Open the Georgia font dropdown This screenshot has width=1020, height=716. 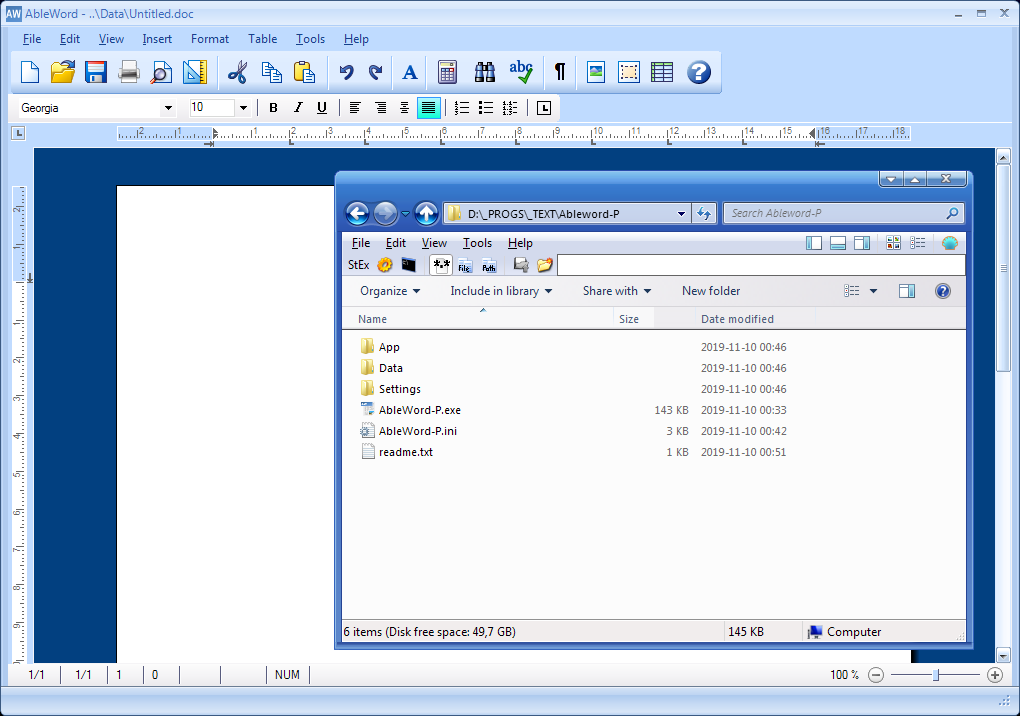(168, 108)
